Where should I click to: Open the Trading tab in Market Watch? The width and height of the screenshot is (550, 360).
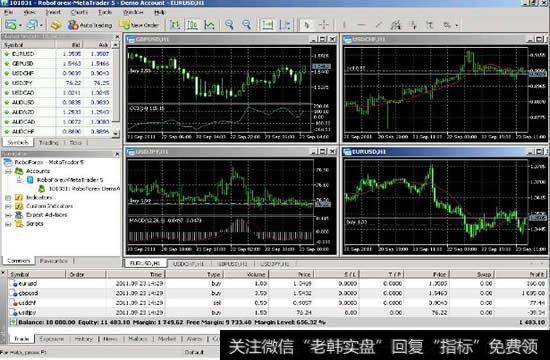49,142
